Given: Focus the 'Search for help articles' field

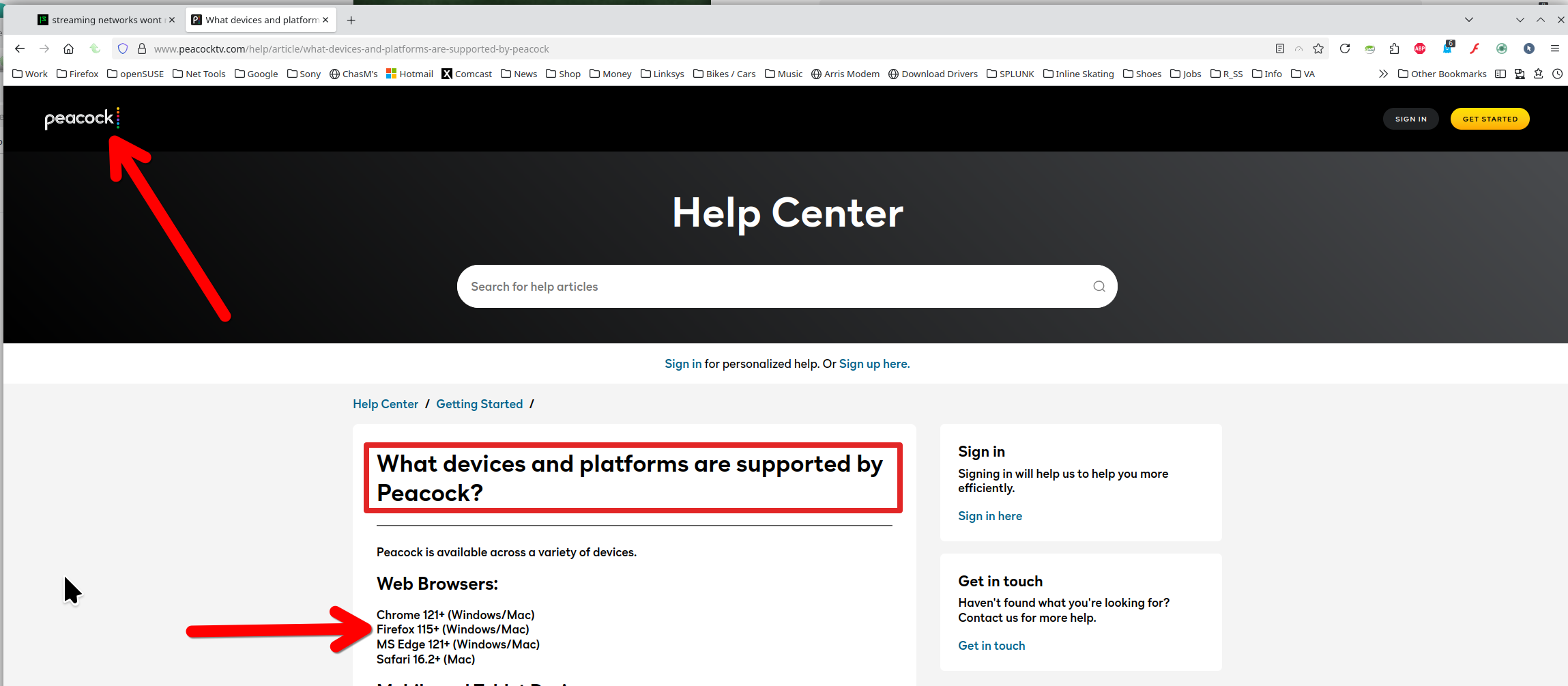Looking at the screenshot, I should click(787, 286).
